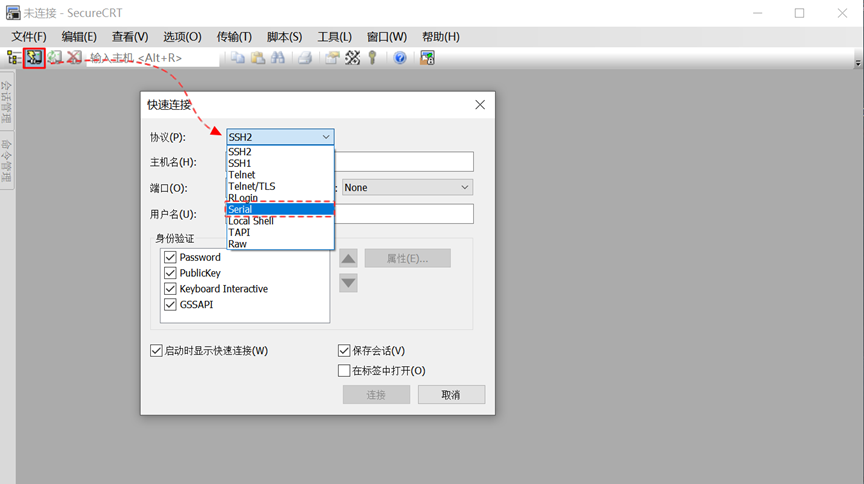Click the Disconnect toolbar icon
Screen dimensions: 864x484
74,57
